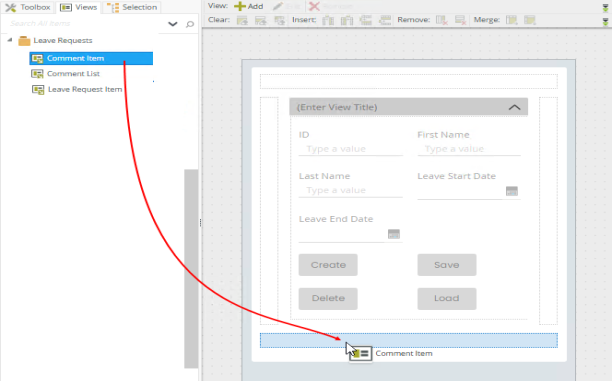Click the second Insert column icon
This screenshot has height=381, width=612.
tap(347, 20)
